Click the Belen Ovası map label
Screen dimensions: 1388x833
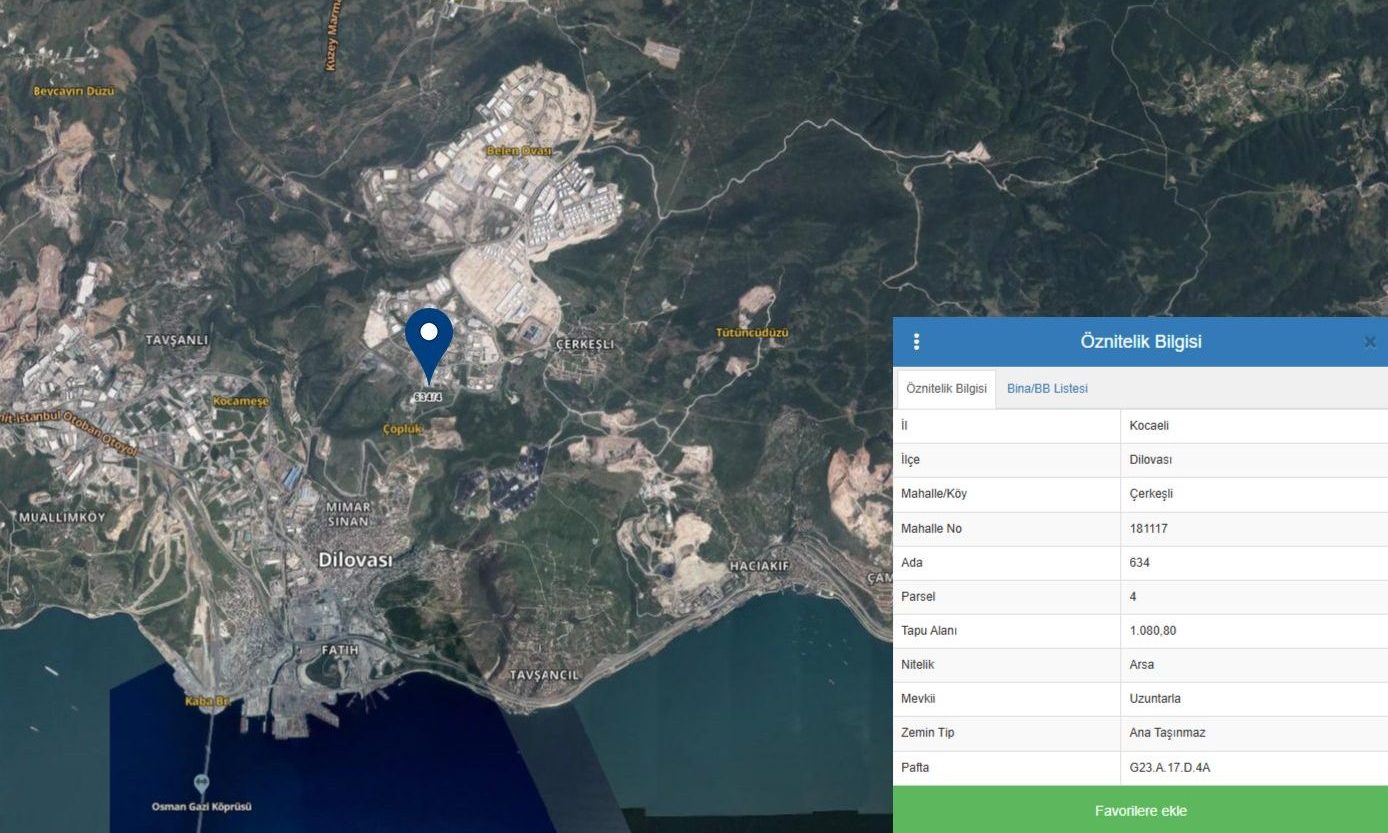pyautogui.click(x=519, y=151)
